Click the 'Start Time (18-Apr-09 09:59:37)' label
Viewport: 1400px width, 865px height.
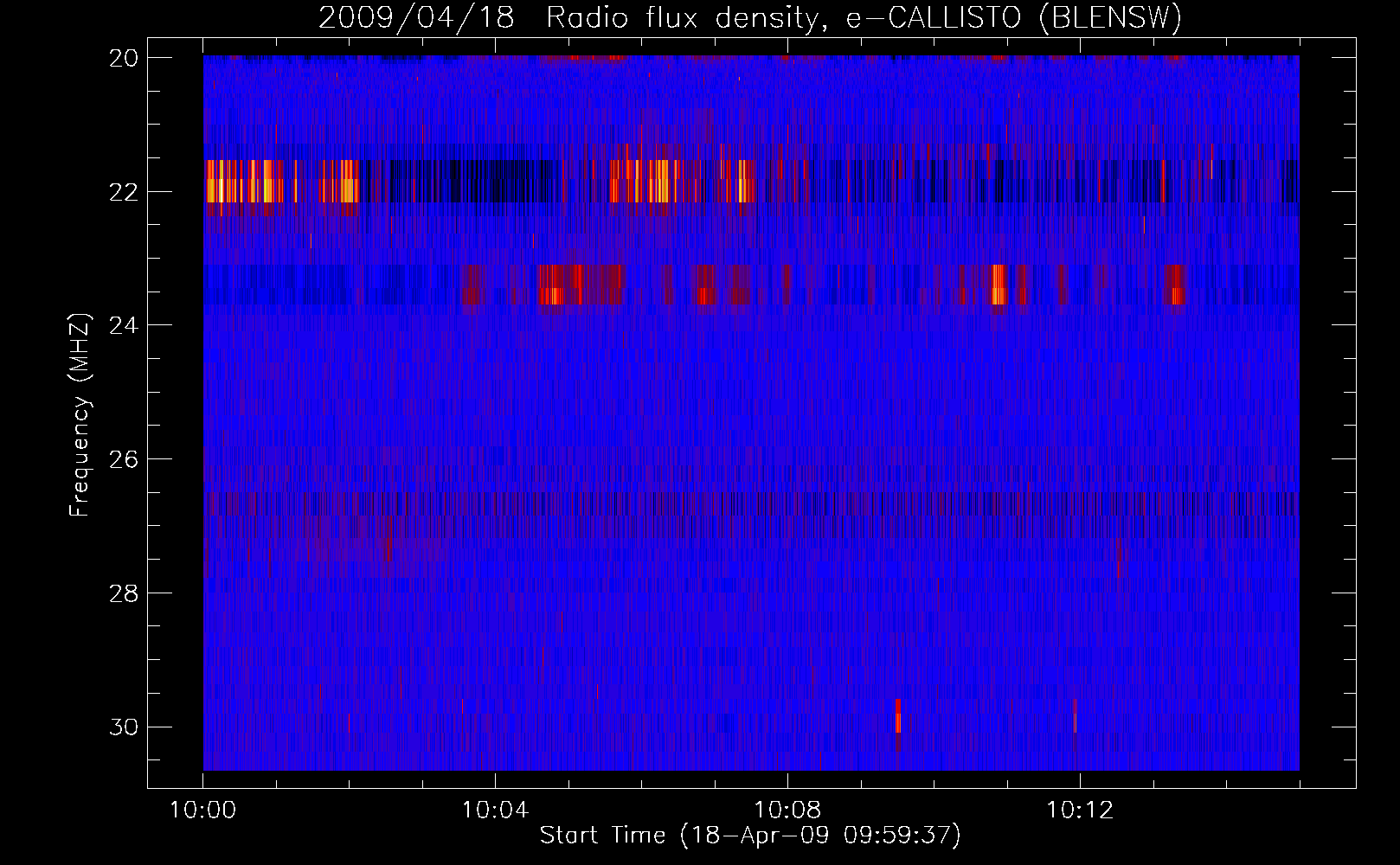[750, 836]
